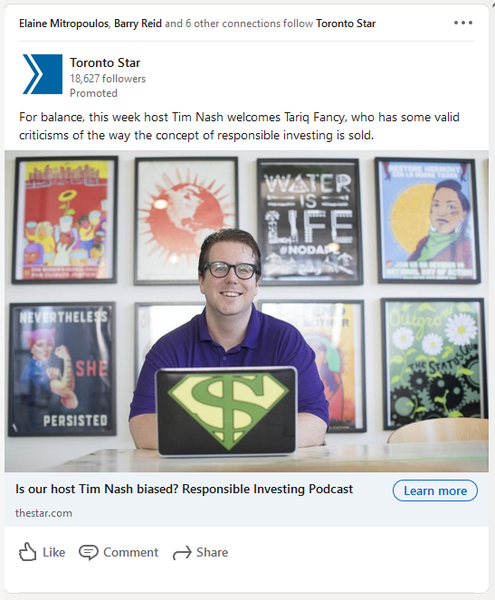Open the Toronto Star page name beside logo
The image size is (495, 600).
pyautogui.click(x=105, y=62)
